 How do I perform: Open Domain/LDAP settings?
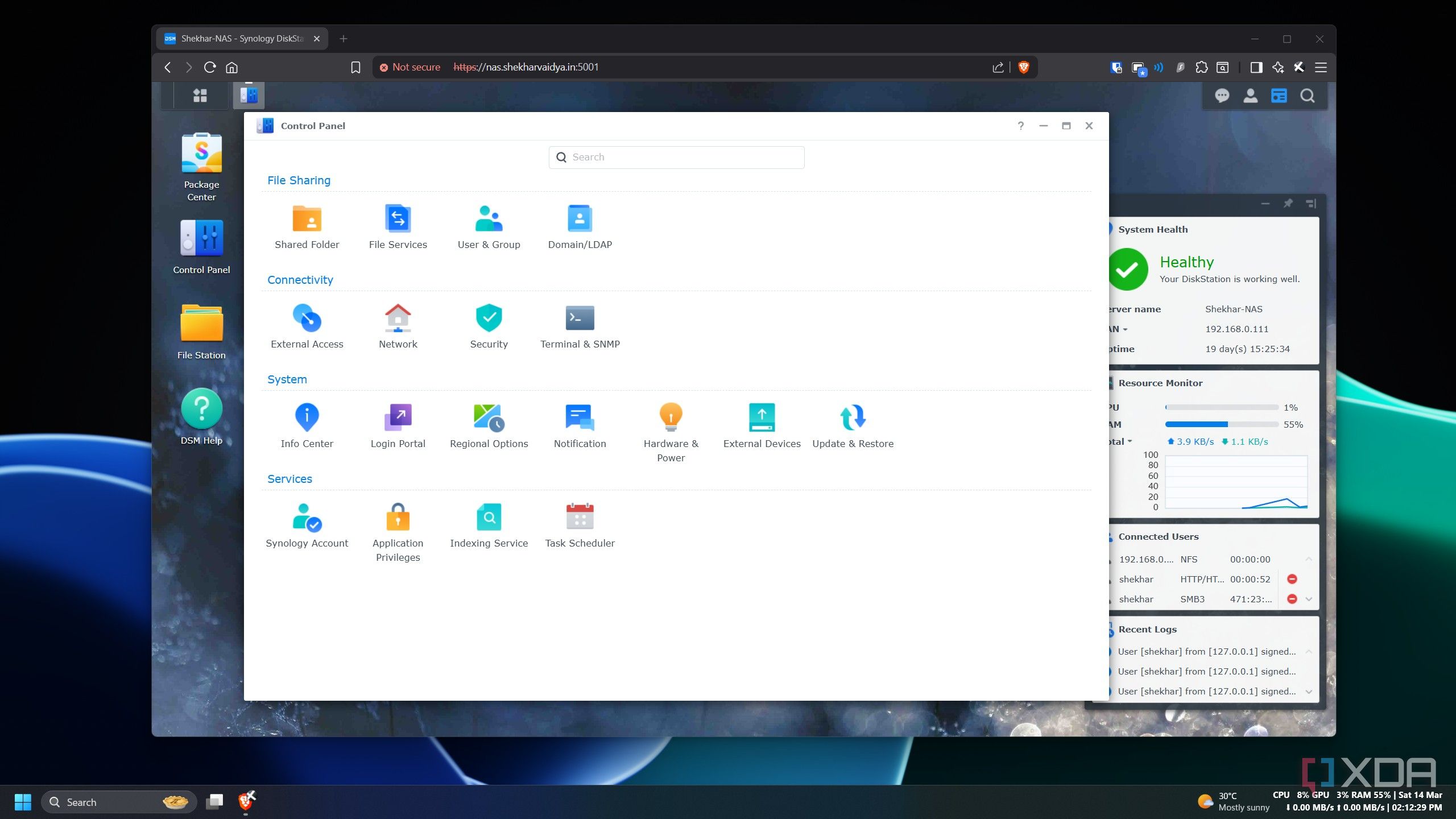click(x=580, y=227)
